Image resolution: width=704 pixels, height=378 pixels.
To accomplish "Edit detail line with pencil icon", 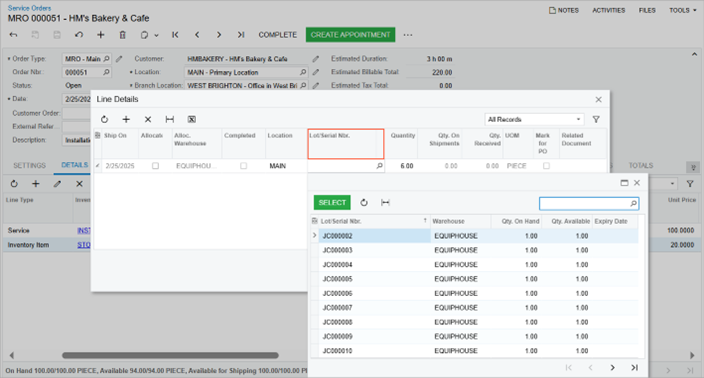I will point(57,184).
